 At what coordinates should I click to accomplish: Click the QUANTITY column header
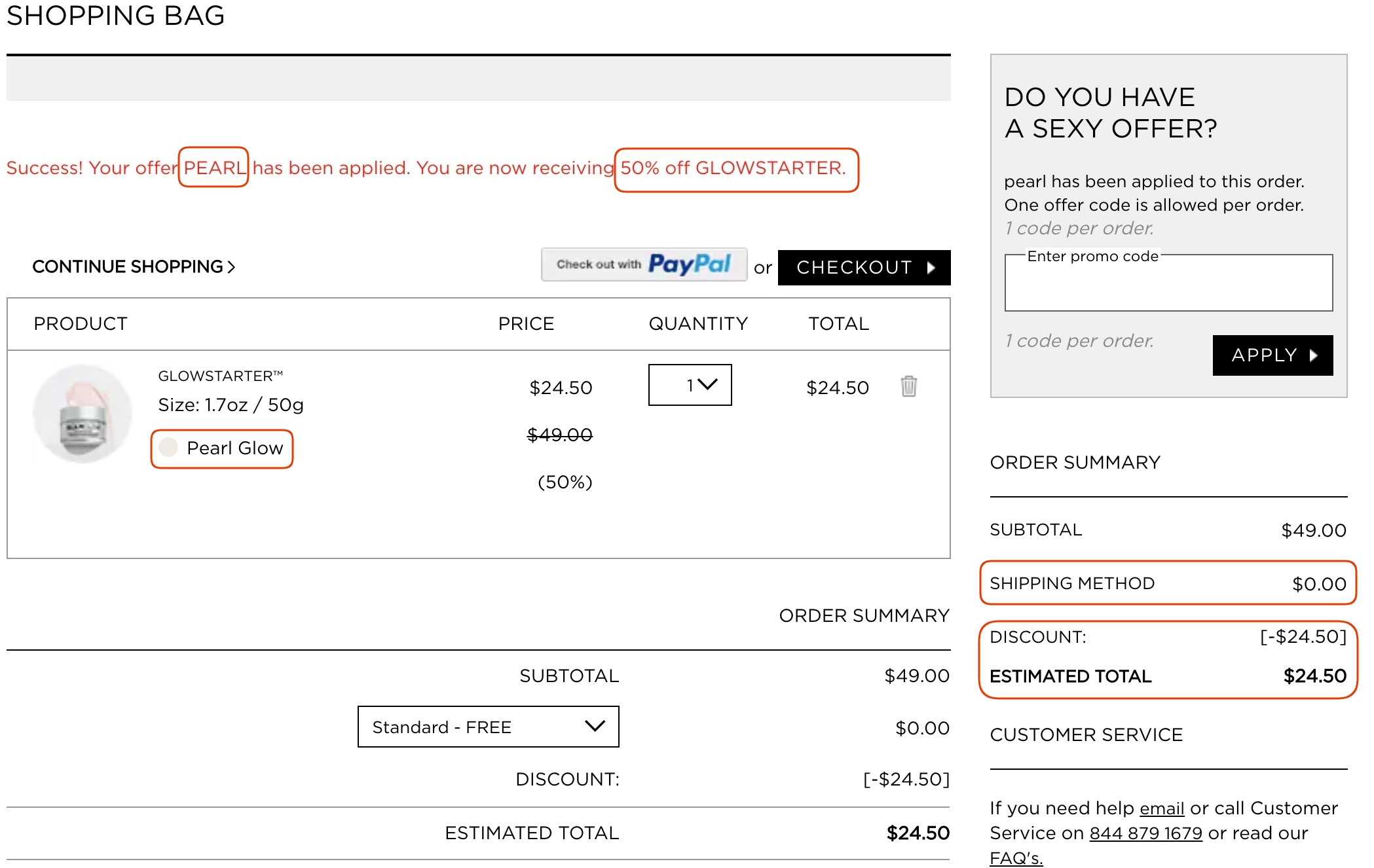tap(698, 323)
